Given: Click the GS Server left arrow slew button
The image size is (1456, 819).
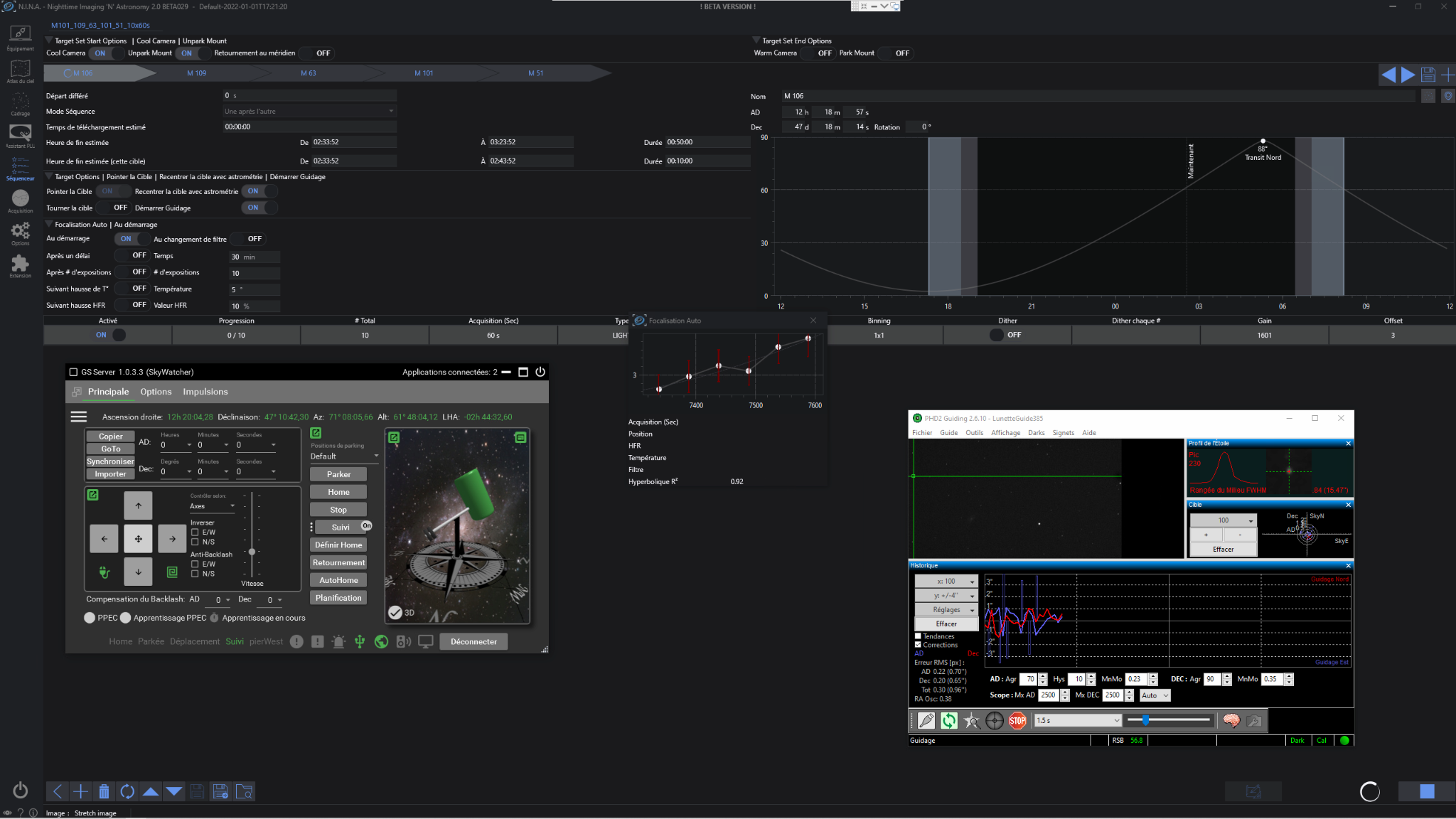Looking at the screenshot, I should pos(104,539).
